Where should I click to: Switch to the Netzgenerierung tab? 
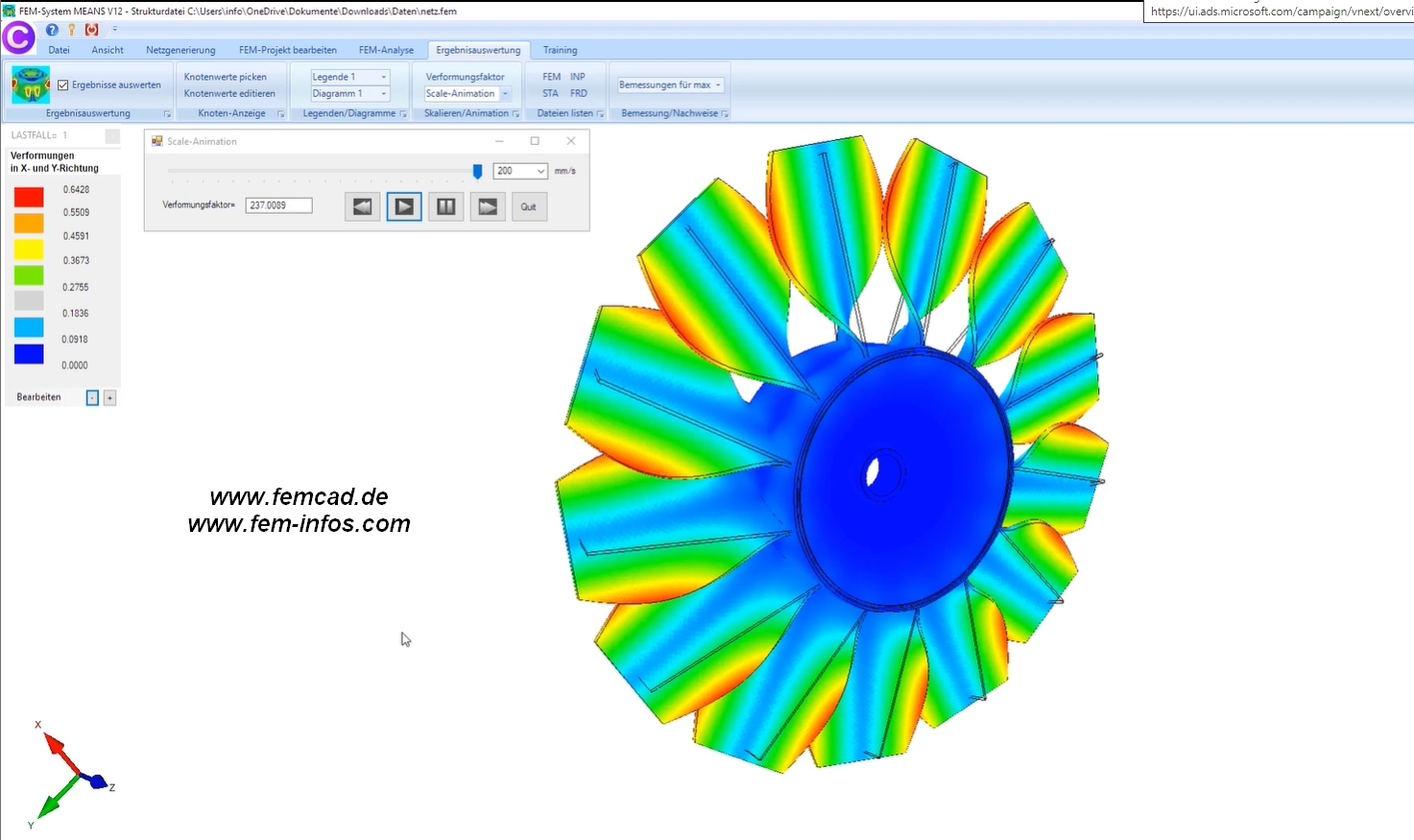click(180, 50)
